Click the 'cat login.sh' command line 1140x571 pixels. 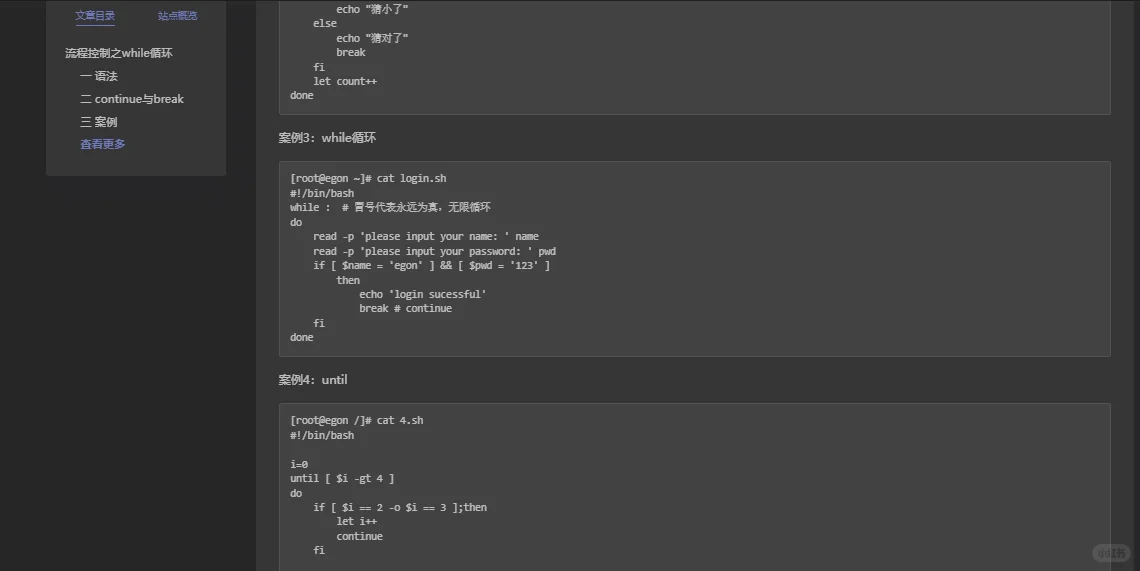[368, 178]
